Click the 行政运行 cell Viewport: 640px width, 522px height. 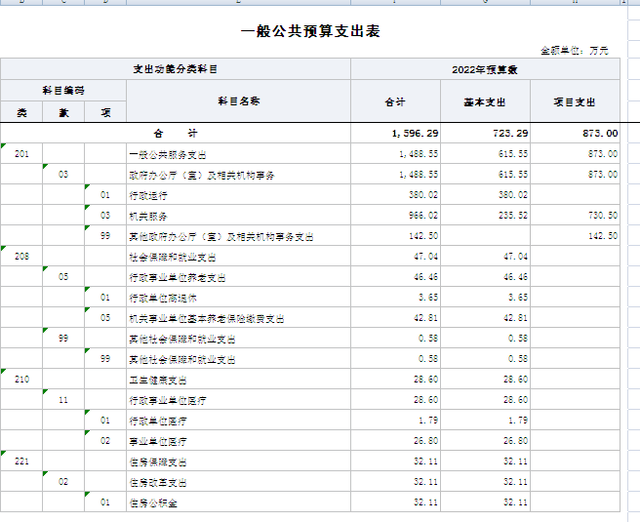pos(148,195)
